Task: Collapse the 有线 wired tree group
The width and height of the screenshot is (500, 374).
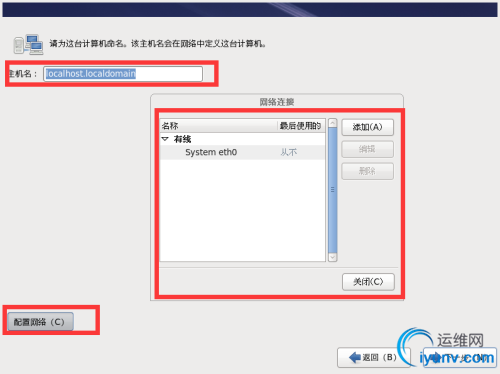Action: pyautogui.click(x=165, y=139)
